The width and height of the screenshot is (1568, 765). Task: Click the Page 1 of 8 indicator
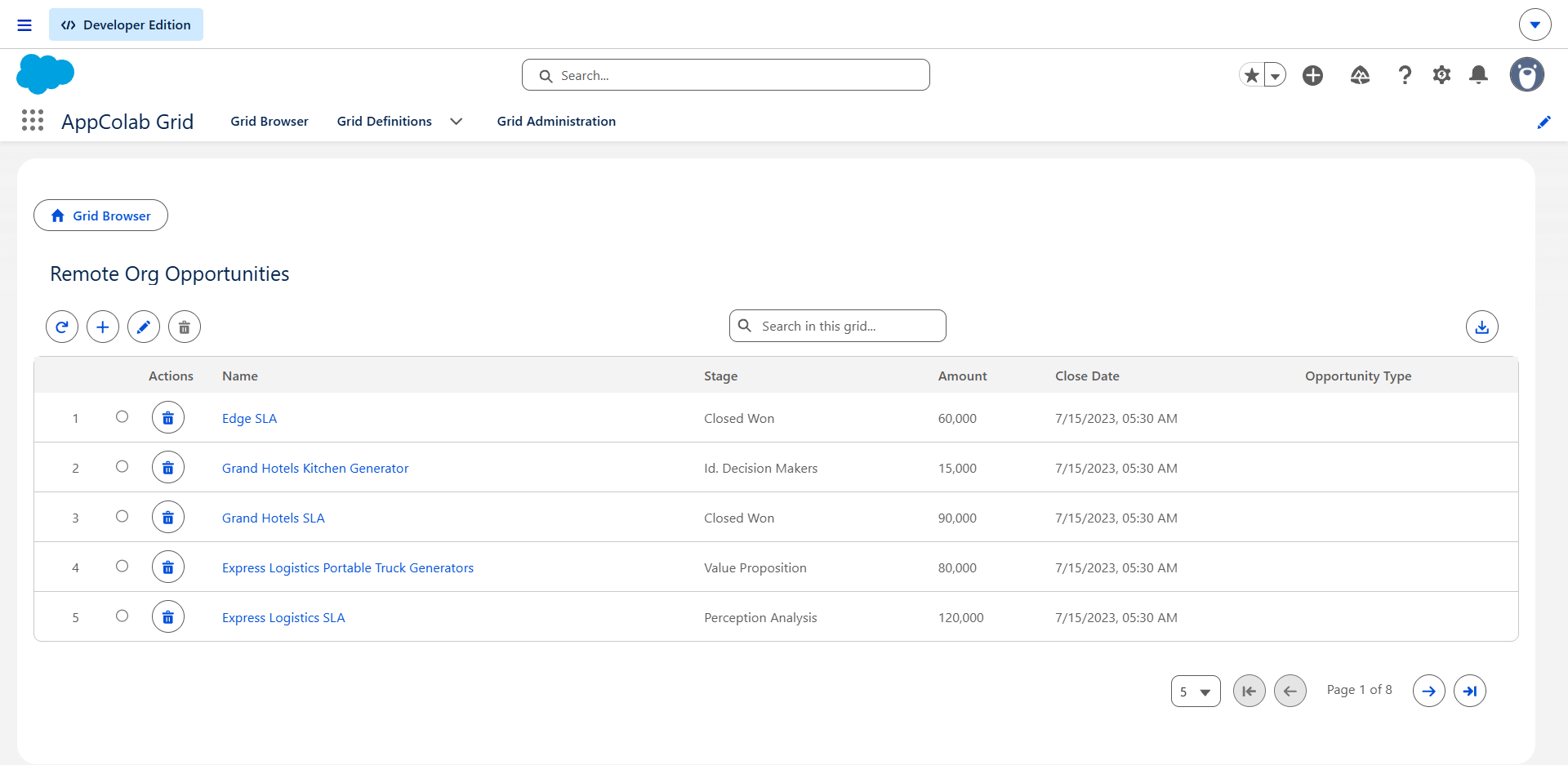coord(1359,690)
